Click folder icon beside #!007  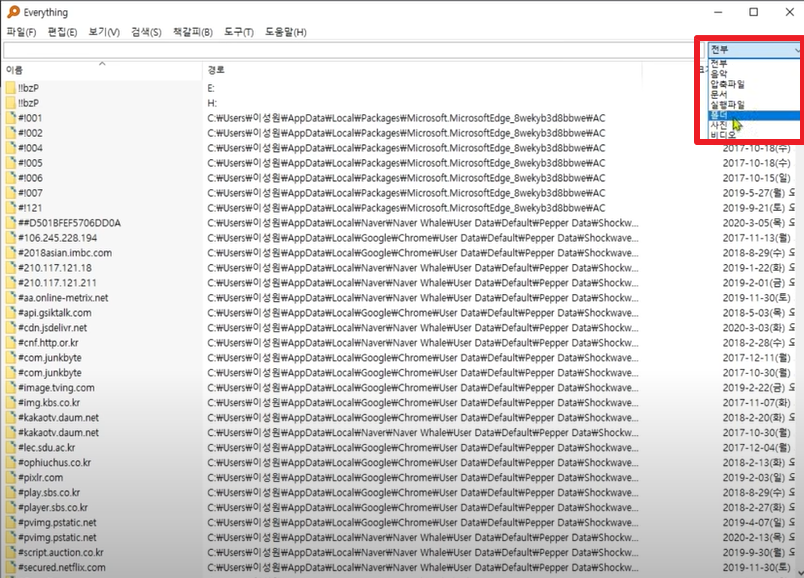tap(10, 193)
